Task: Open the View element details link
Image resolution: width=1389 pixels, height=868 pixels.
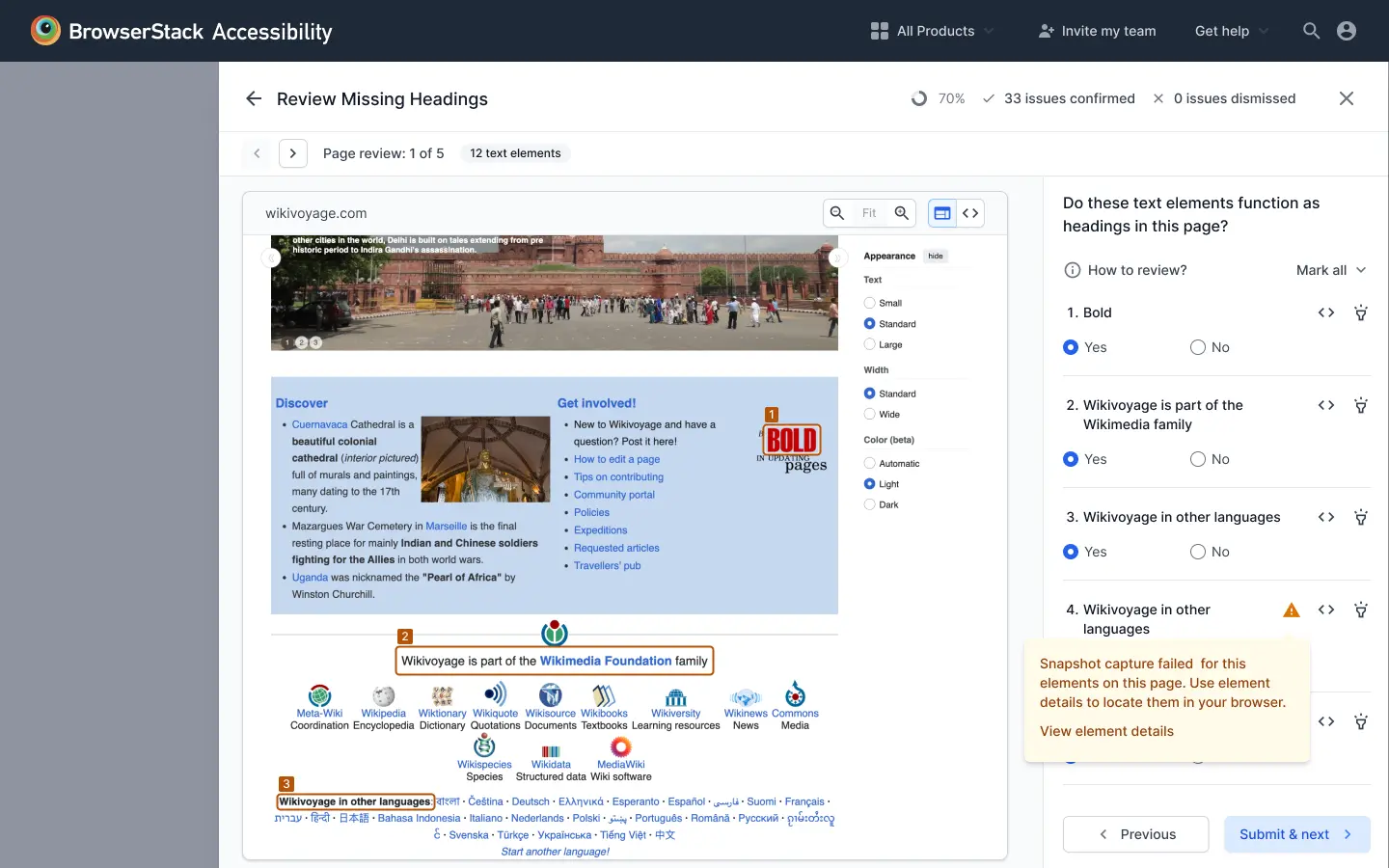Action: click(1106, 731)
